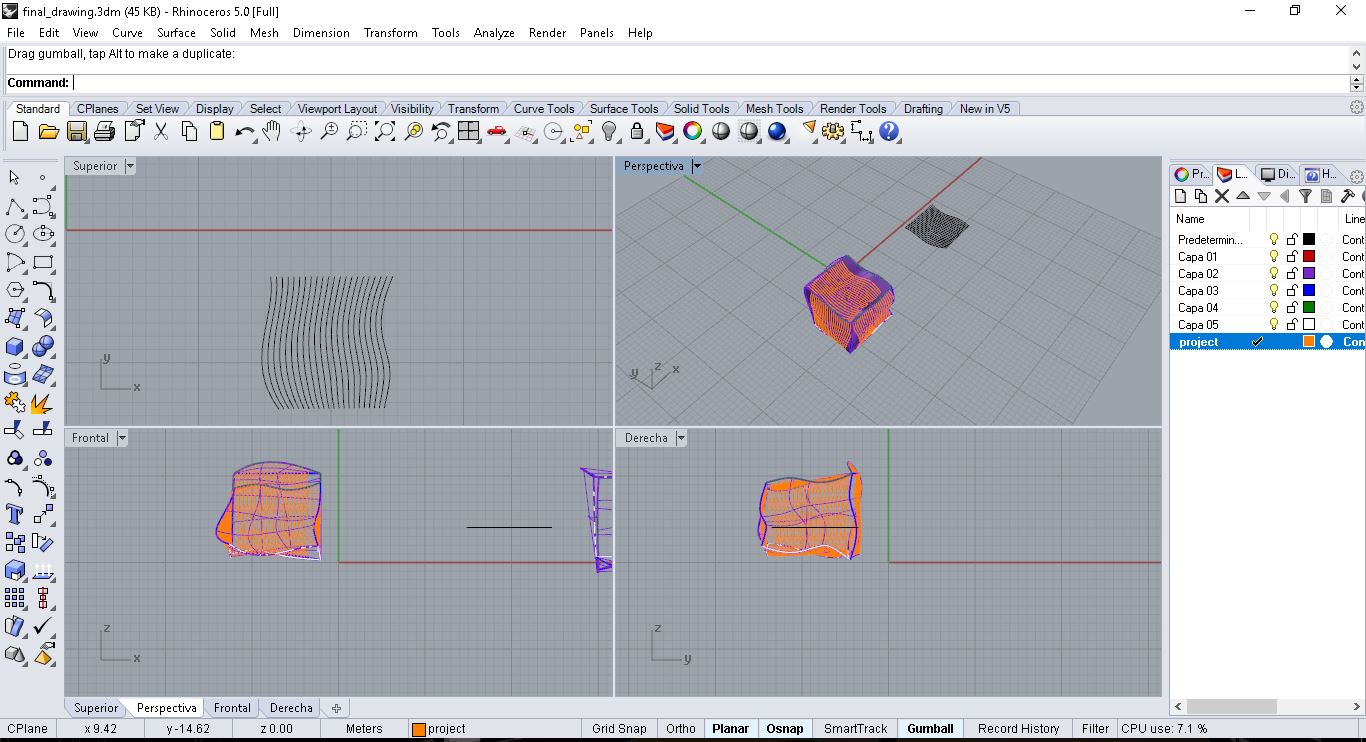Select the box solid tool
Viewport: 1366px width, 742px height.
tap(15, 346)
